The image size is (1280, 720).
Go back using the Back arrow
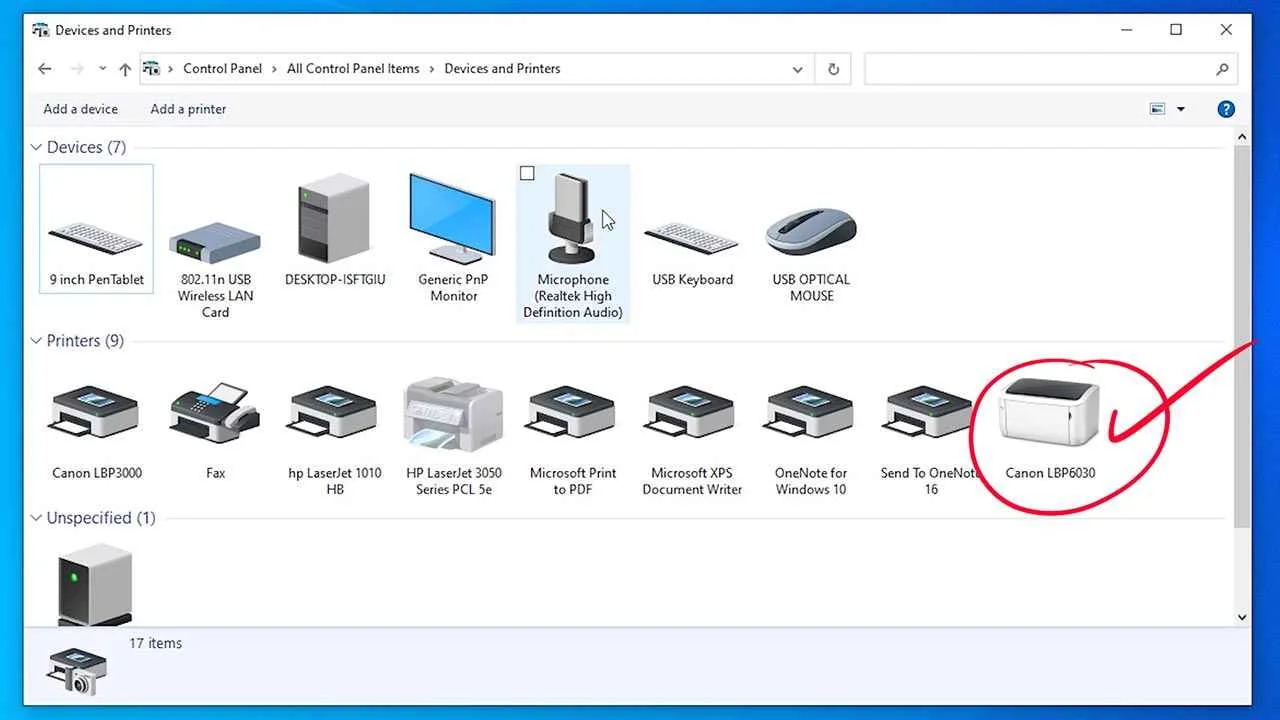(x=44, y=69)
